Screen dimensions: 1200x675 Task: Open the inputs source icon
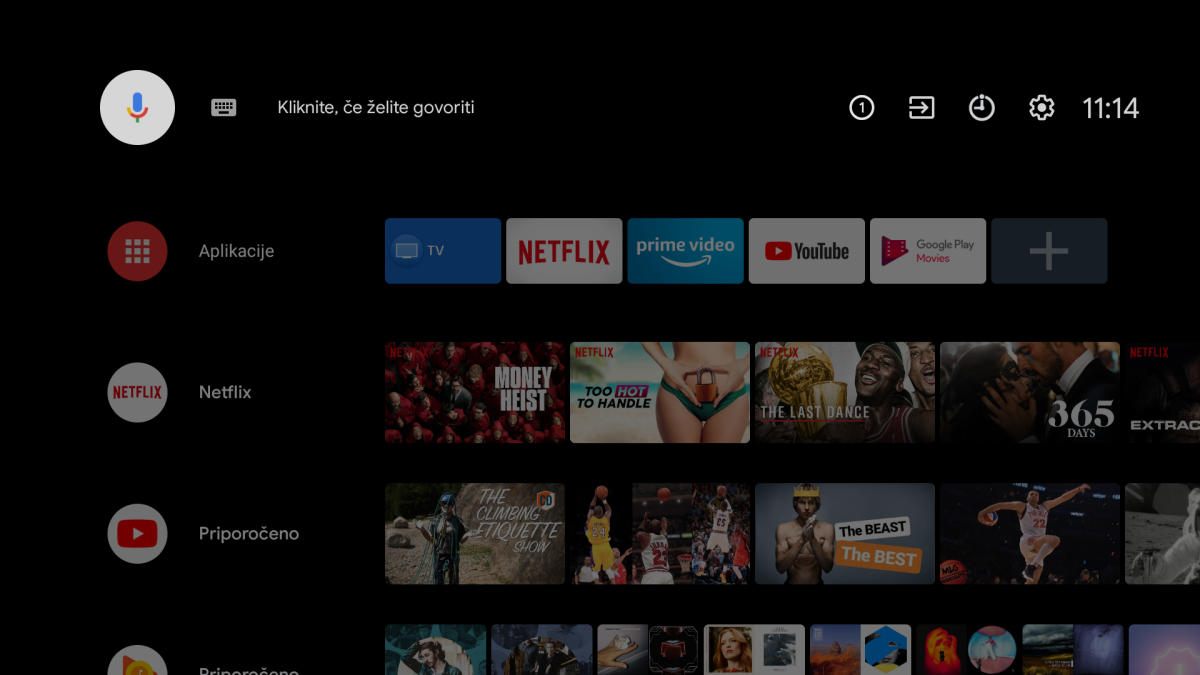coord(922,108)
